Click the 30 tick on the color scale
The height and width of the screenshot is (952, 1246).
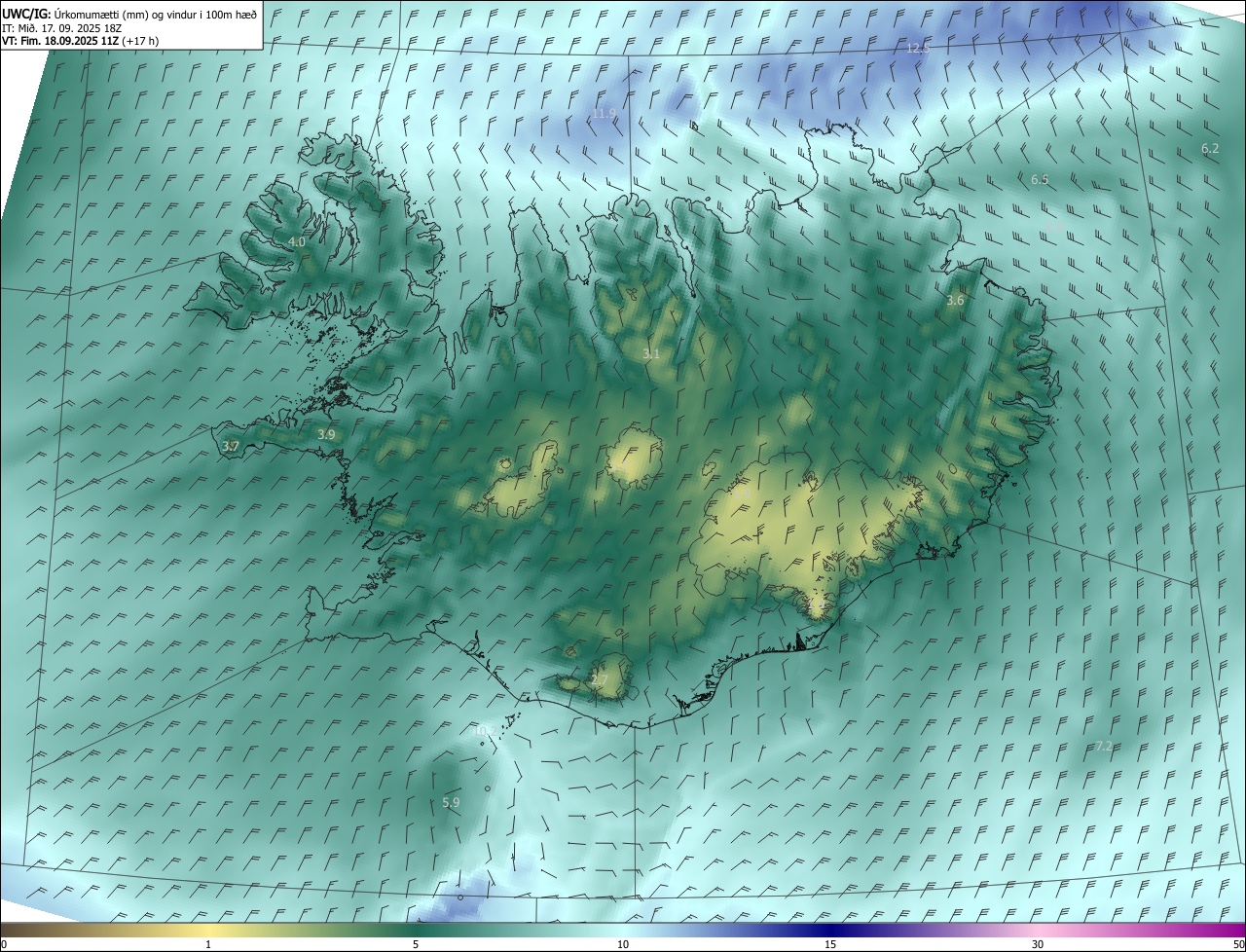(1038, 944)
